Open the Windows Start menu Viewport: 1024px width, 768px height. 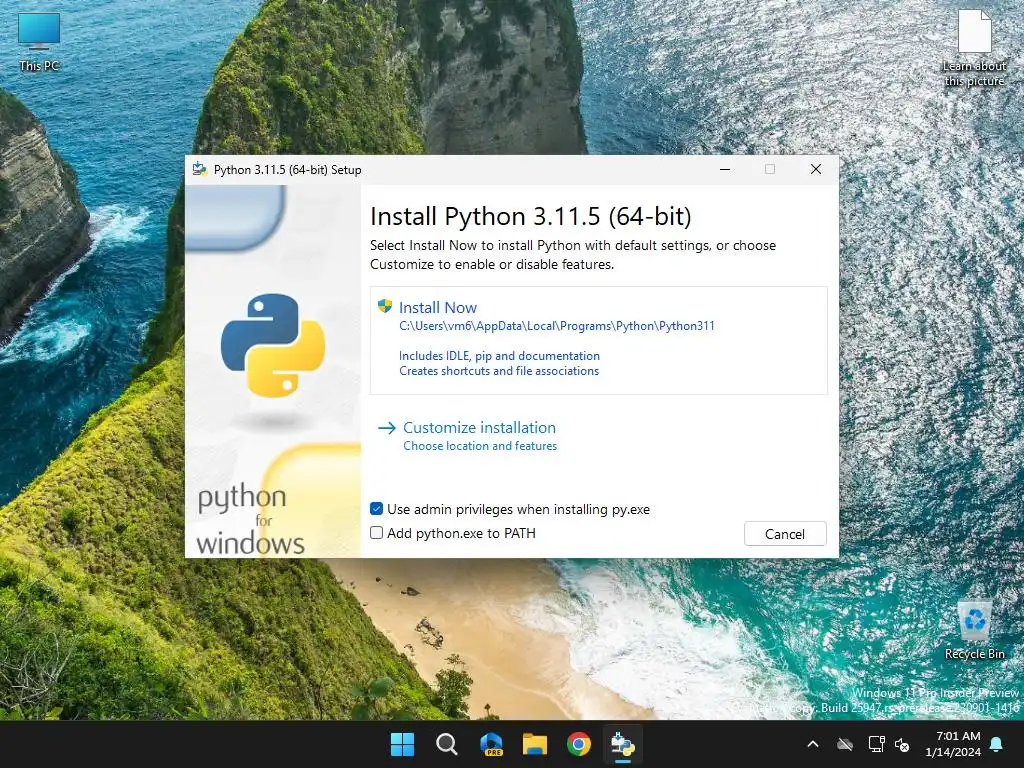402,744
